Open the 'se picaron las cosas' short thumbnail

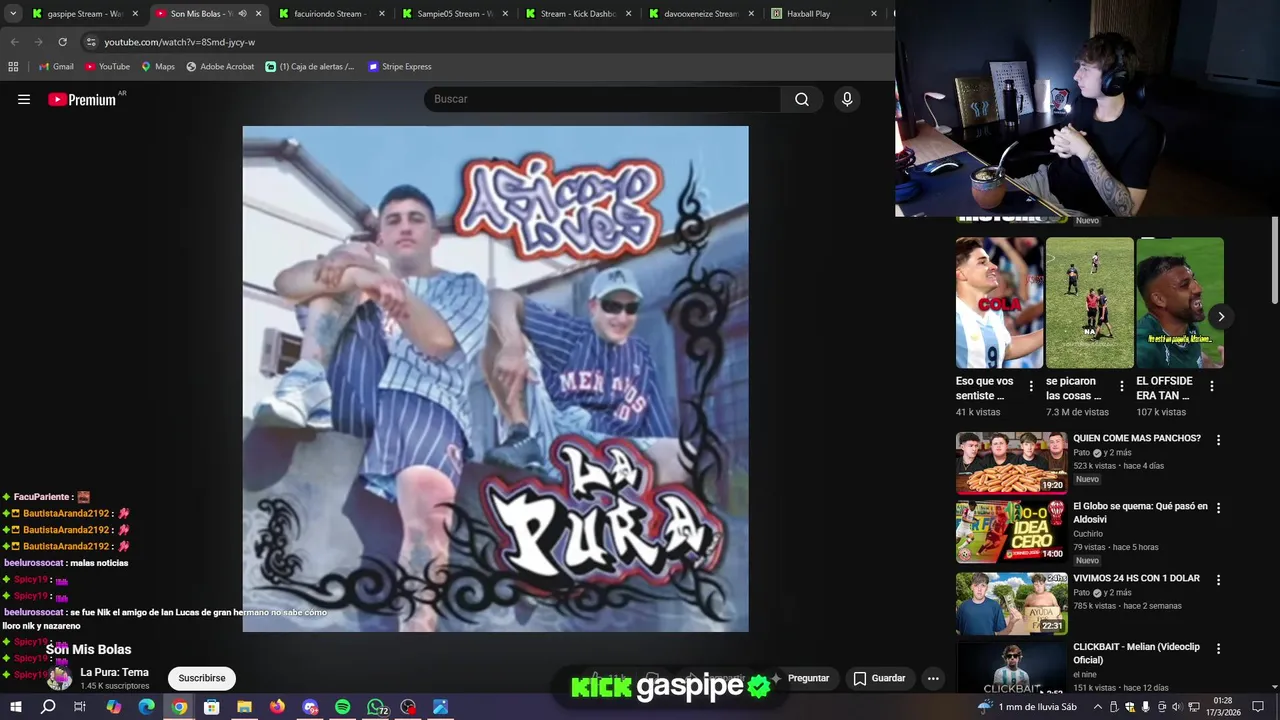tap(1090, 303)
